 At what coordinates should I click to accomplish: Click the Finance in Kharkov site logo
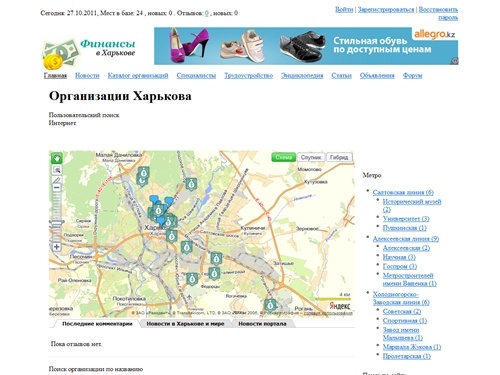coord(89,53)
